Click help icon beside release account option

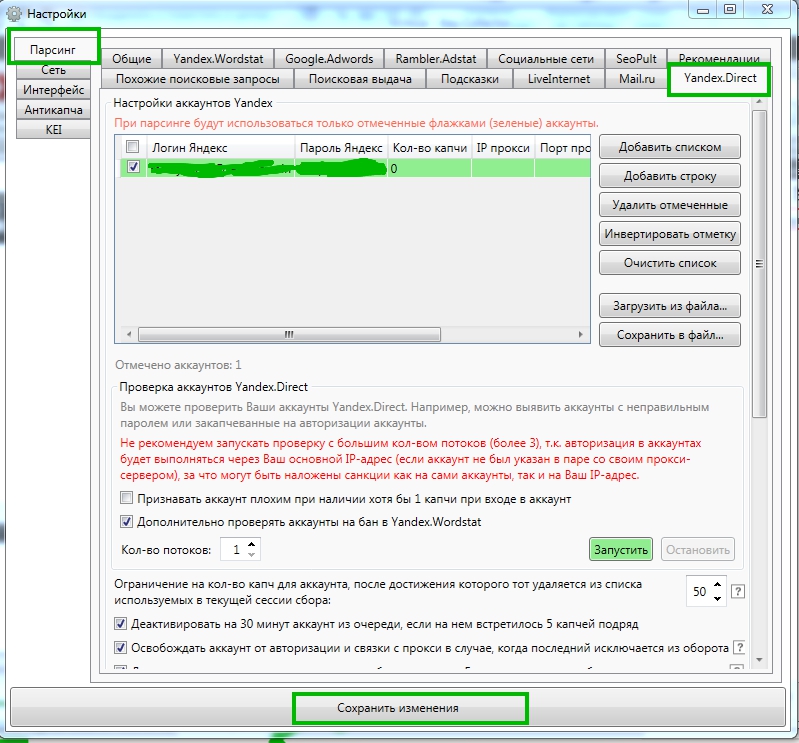click(739, 648)
